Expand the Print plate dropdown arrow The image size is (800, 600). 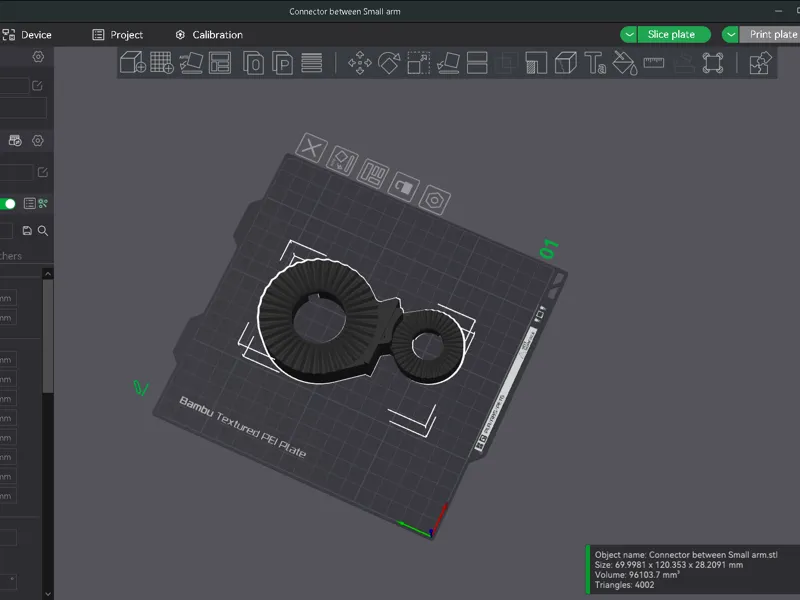[731, 34]
